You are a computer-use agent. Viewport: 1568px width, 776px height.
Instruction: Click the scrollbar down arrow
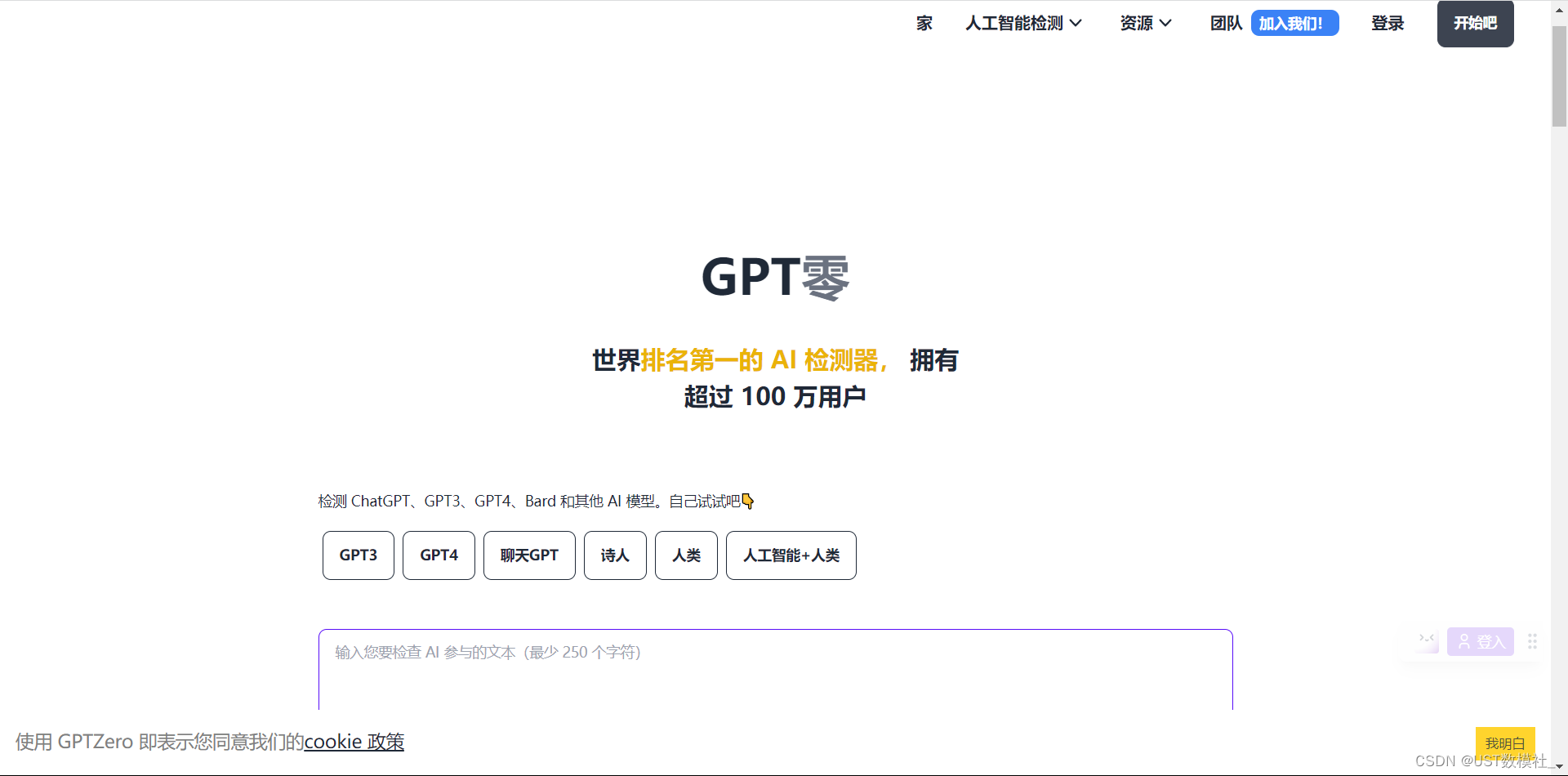[x=1559, y=766]
